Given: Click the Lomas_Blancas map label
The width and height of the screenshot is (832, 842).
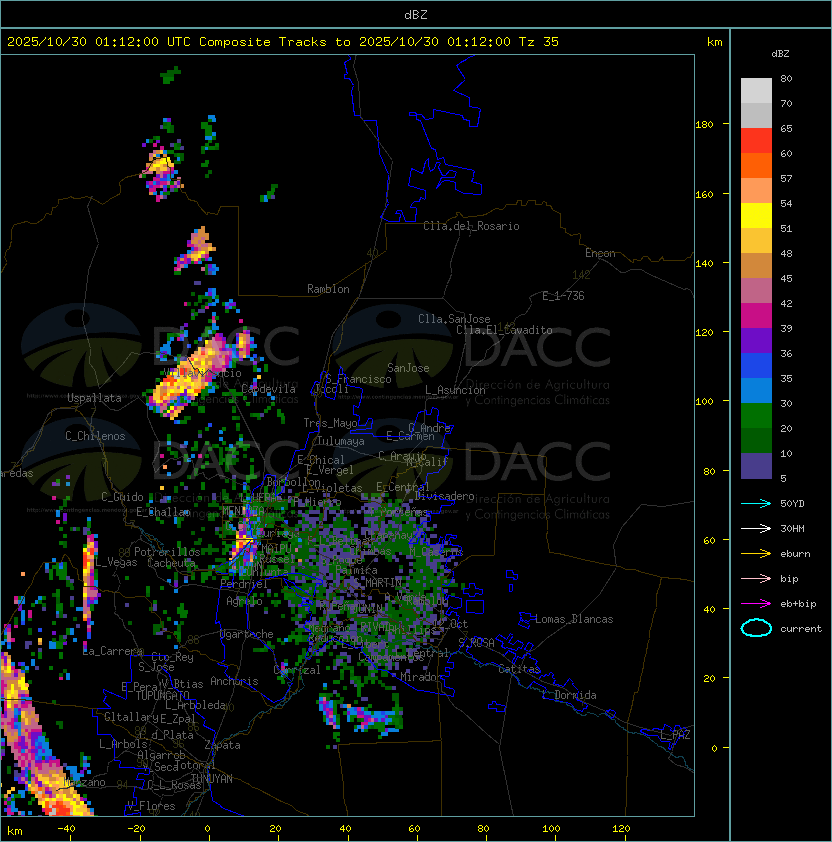Looking at the screenshot, I should pos(574,619).
